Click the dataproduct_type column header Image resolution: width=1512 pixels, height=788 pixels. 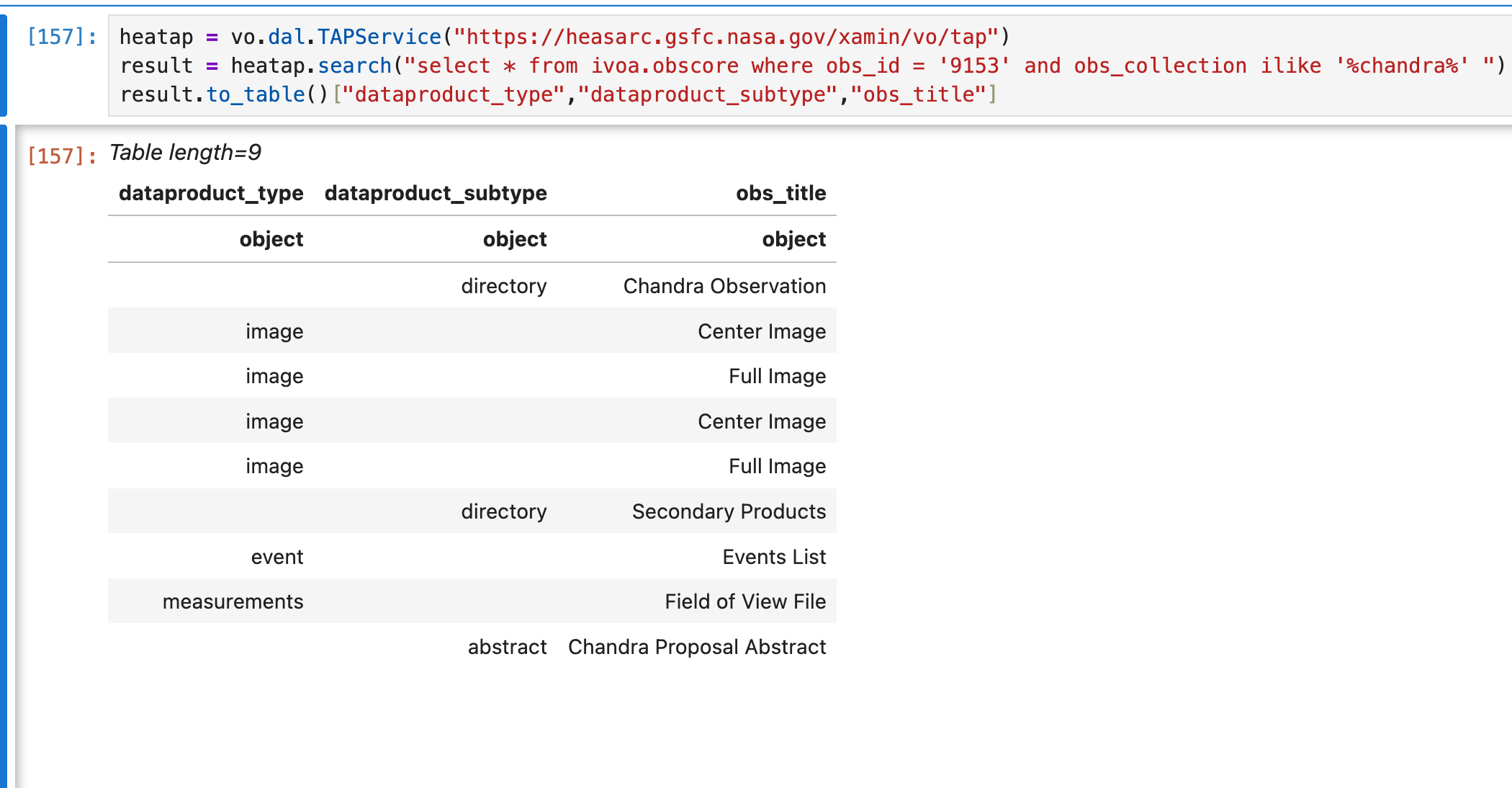point(211,193)
